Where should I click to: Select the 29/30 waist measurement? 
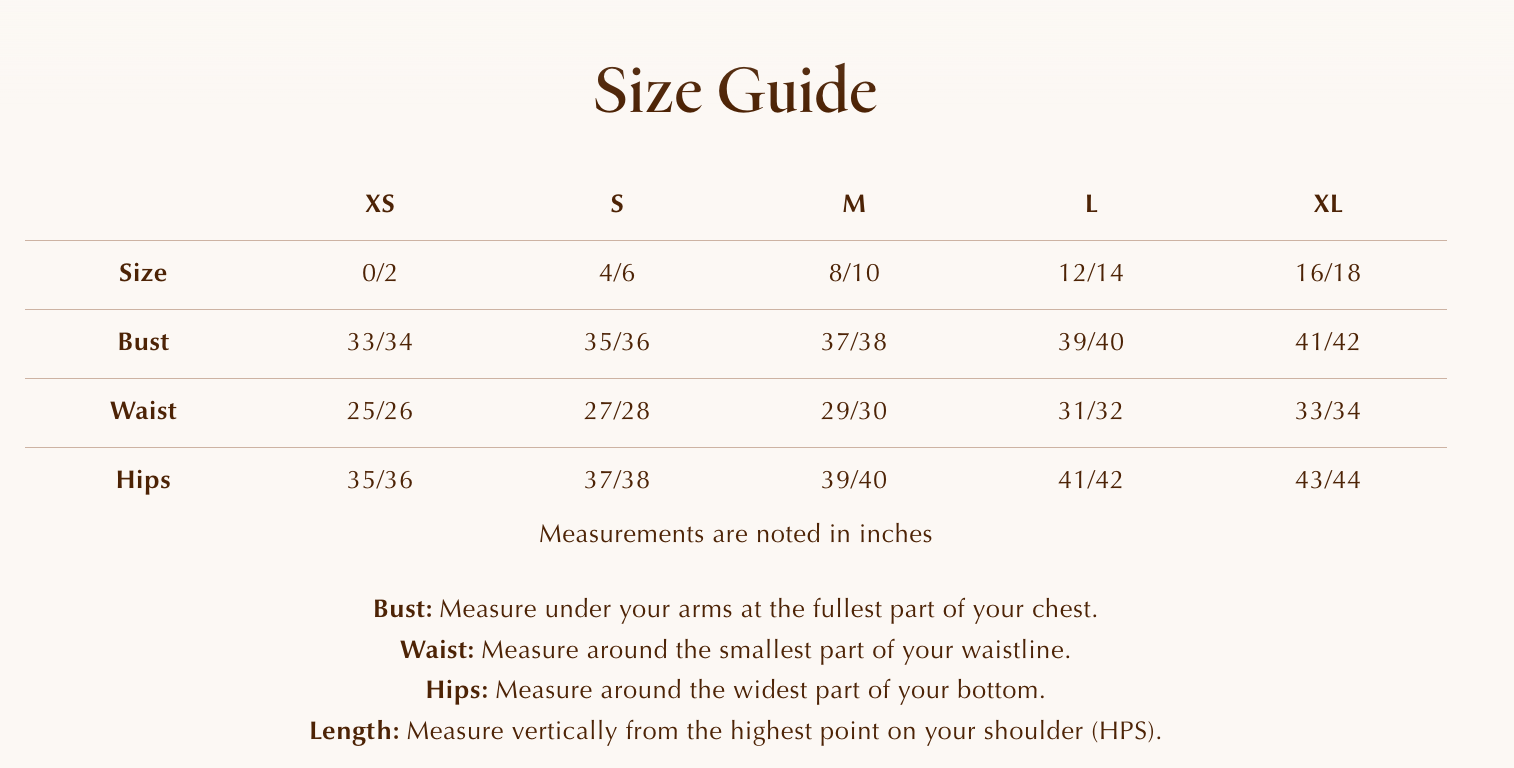853,411
